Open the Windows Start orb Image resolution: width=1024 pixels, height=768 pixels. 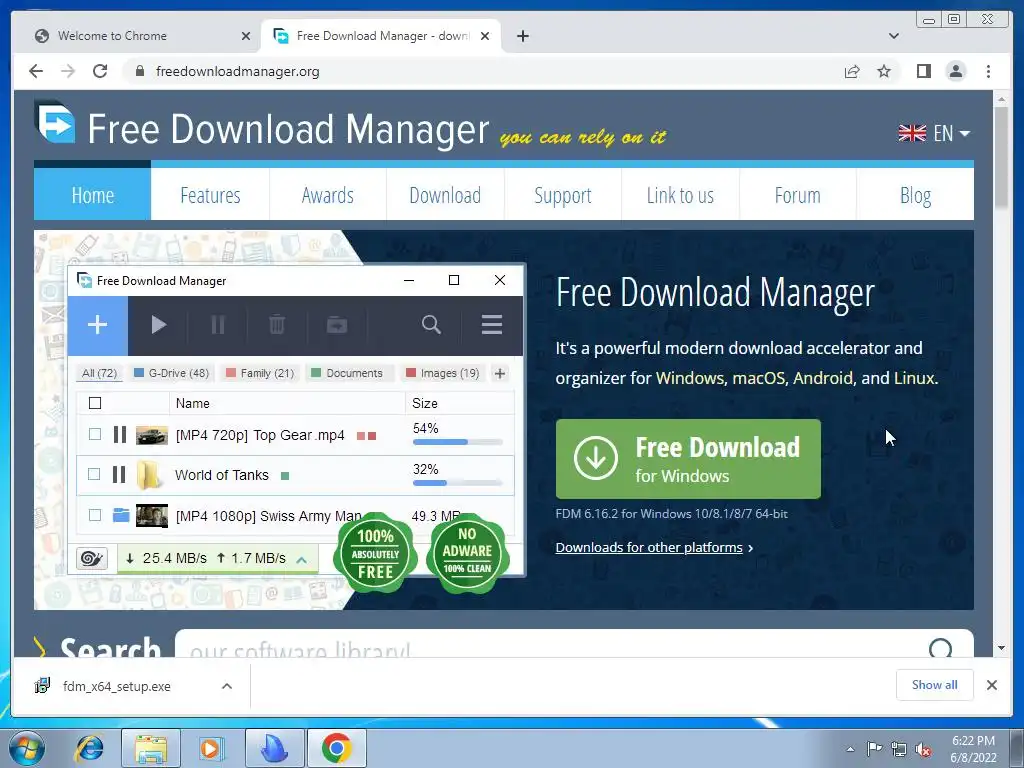(26, 748)
